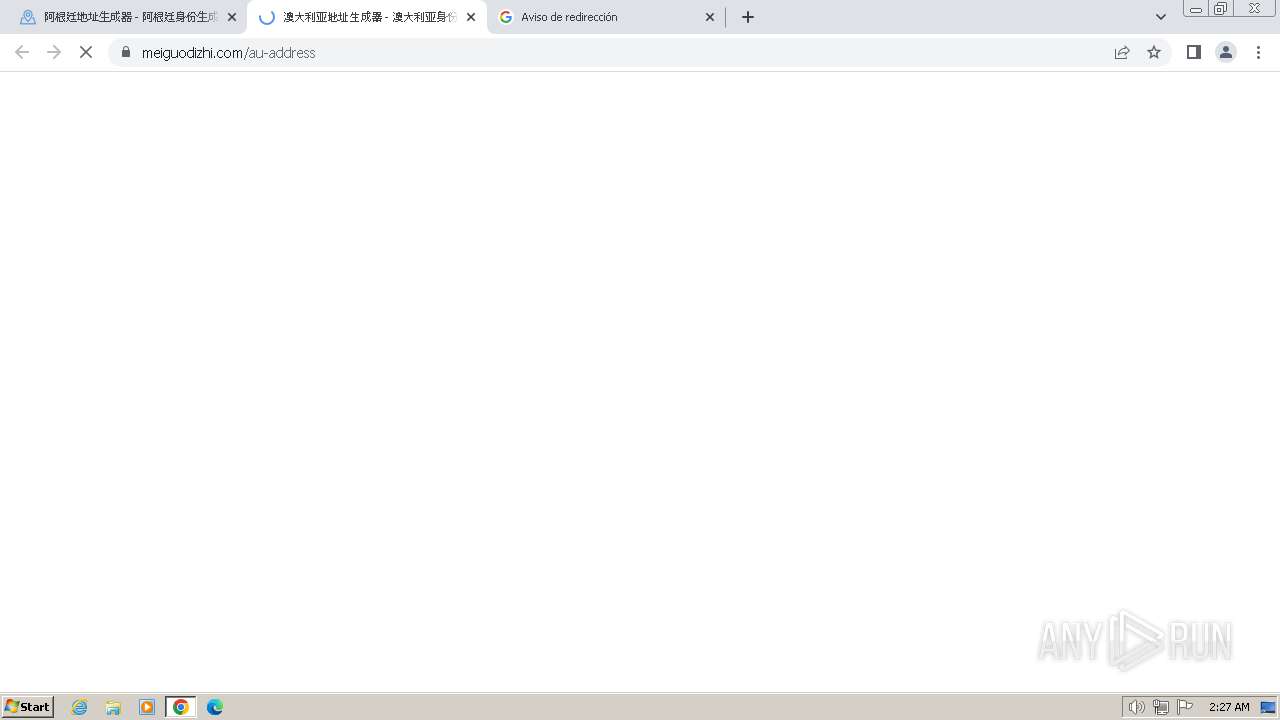Open the volume tray icon

tap(1136, 707)
